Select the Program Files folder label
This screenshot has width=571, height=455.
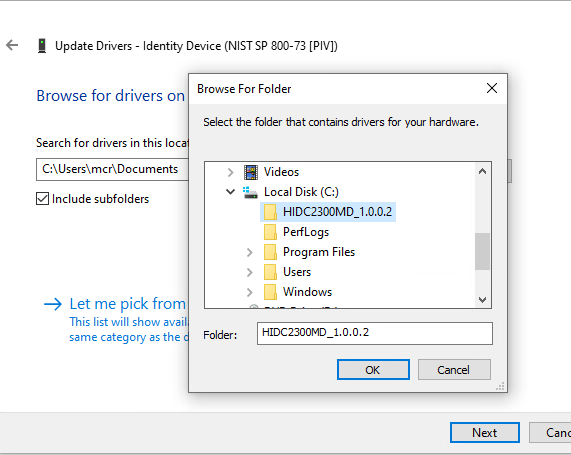(319, 252)
